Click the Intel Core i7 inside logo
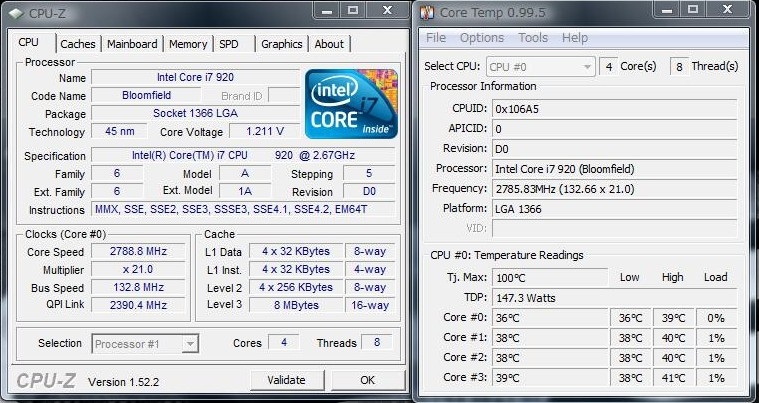The height and width of the screenshot is (403, 759). (x=351, y=104)
